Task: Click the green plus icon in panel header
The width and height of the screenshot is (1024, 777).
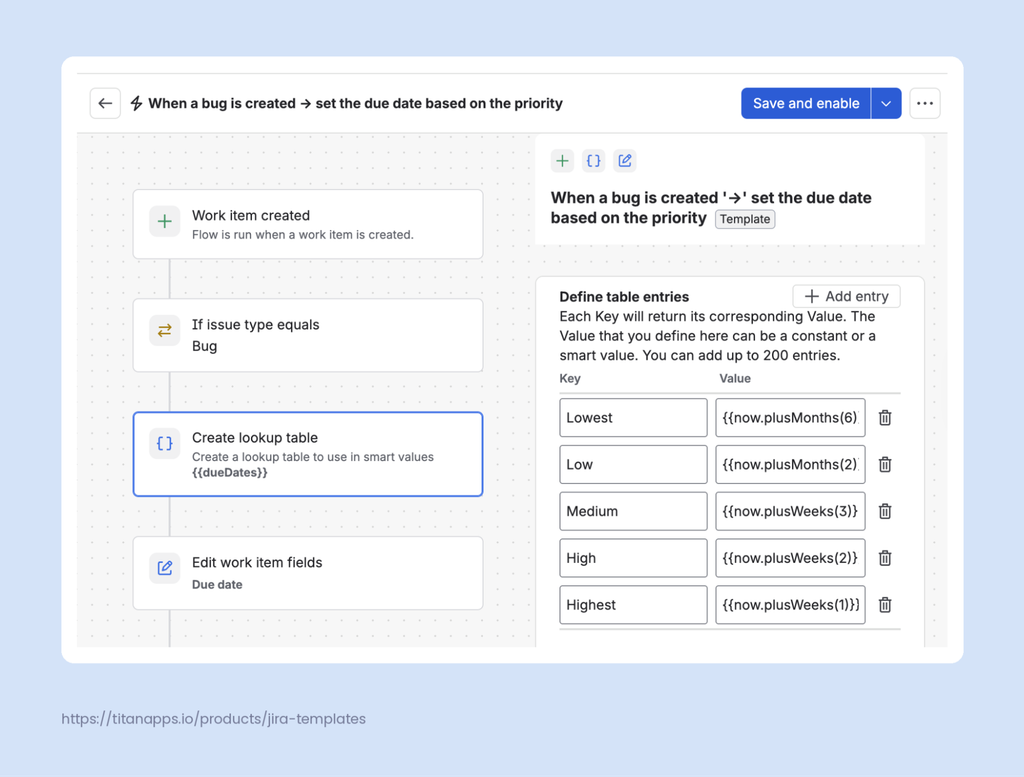Action: pos(562,161)
